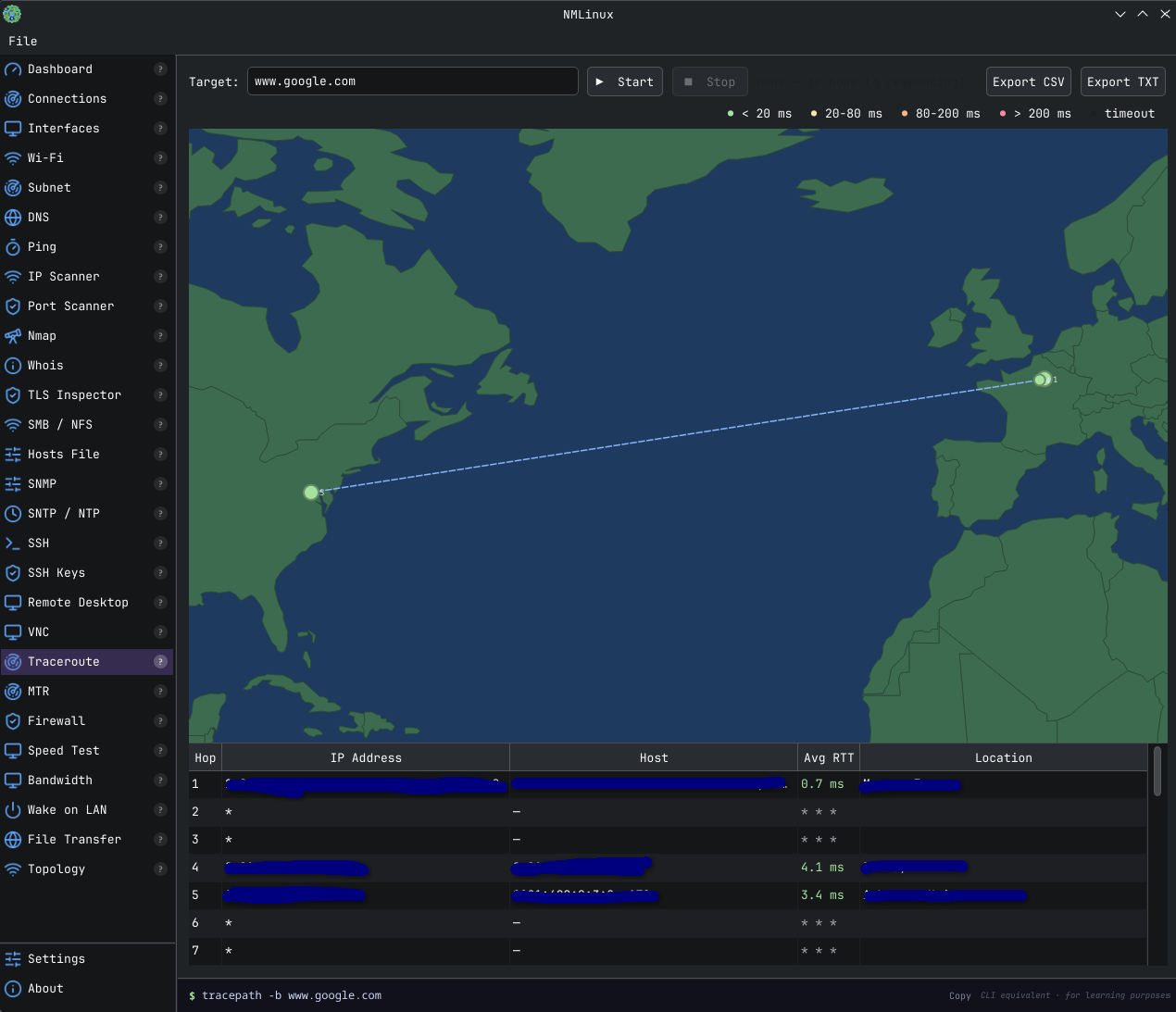Screen dimensions: 1176x1012
Task: Copy the CLI equivalent command
Action: [x=960, y=996]
